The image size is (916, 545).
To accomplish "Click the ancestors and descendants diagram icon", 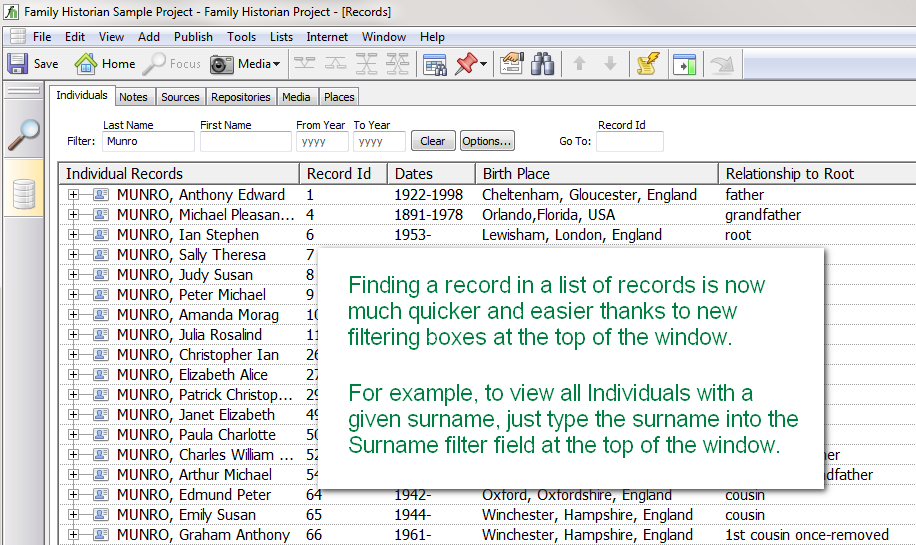I will [x=366, y=64].
